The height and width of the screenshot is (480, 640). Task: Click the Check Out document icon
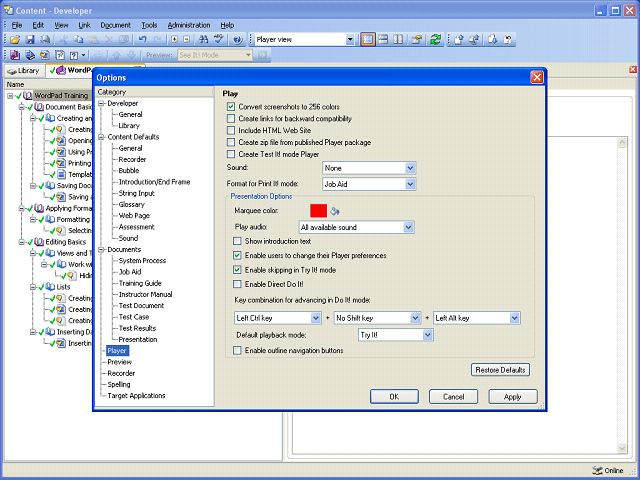pos(493,40)
